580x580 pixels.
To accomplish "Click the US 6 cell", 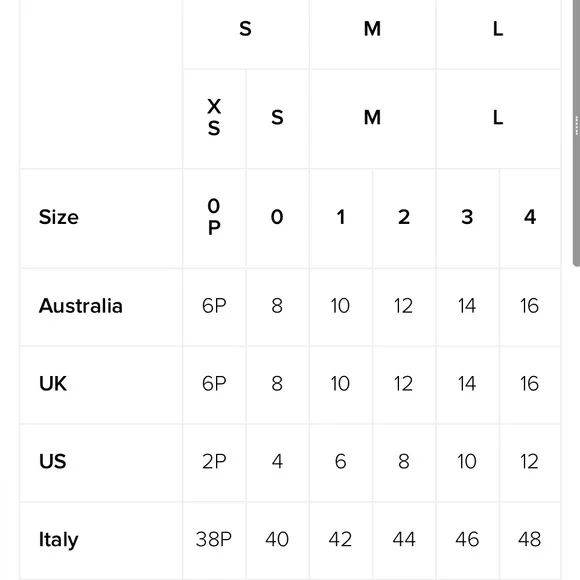I will [341, 462].
